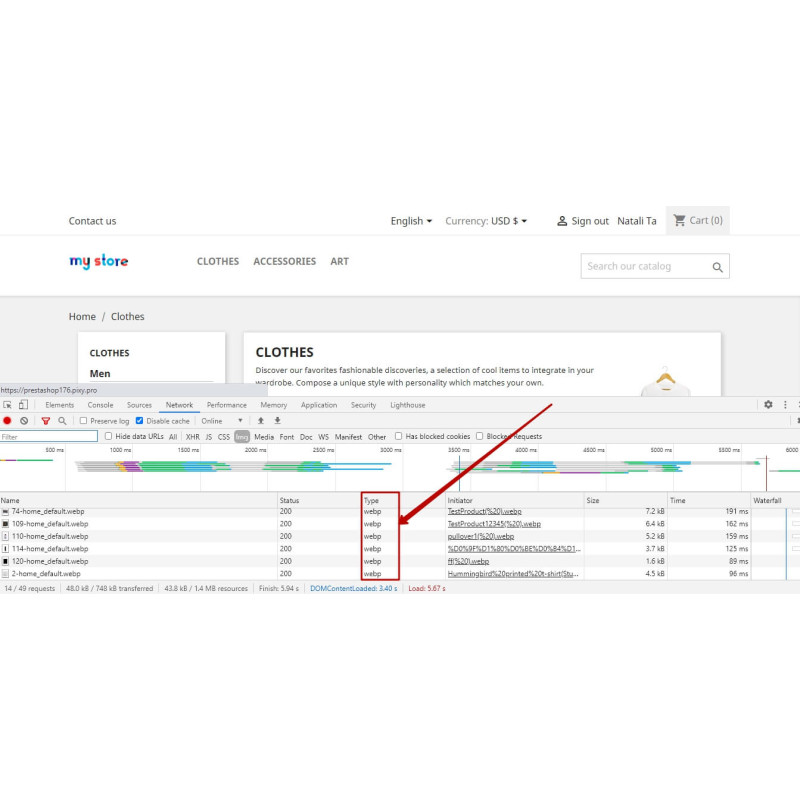Open DevTools settings gear
The width and height of the screenshot is (800, 800).
coord(768,405)
